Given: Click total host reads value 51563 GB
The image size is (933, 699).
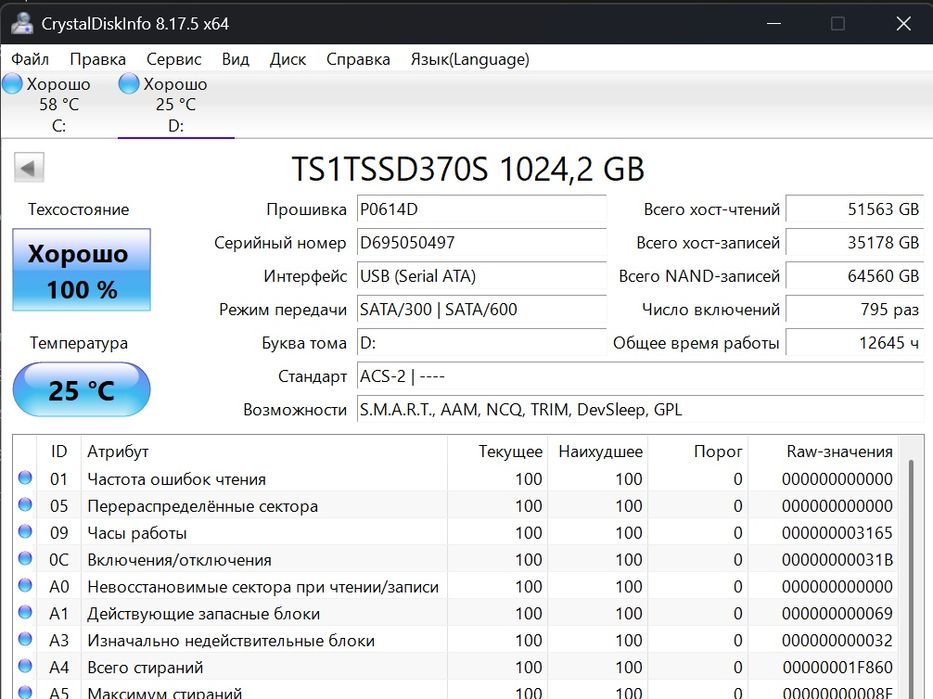Looking at the screenshot, I should coord(854,209).
